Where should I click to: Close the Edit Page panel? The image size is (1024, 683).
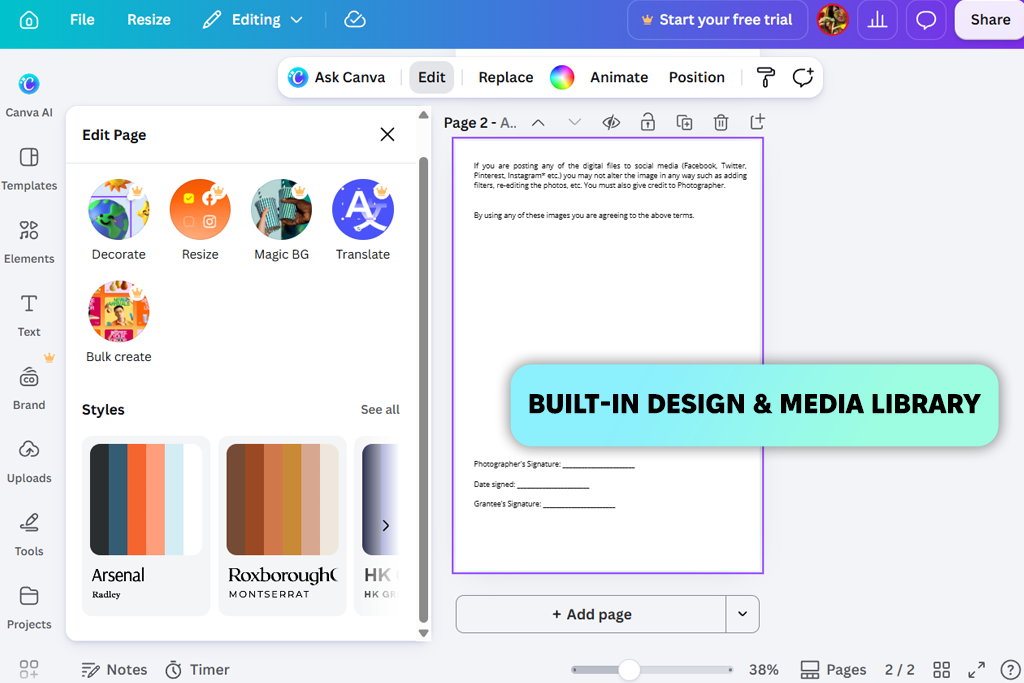click(x=387, y=135)
